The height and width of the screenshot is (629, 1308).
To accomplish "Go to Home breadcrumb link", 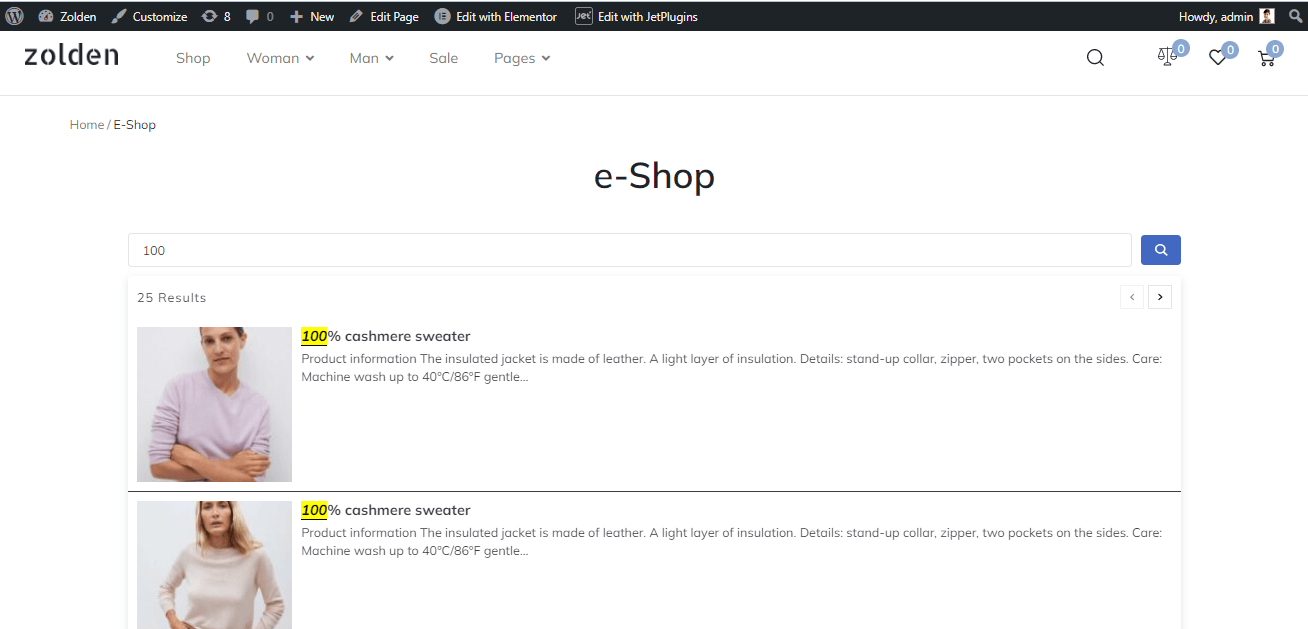I will [87, 125].
